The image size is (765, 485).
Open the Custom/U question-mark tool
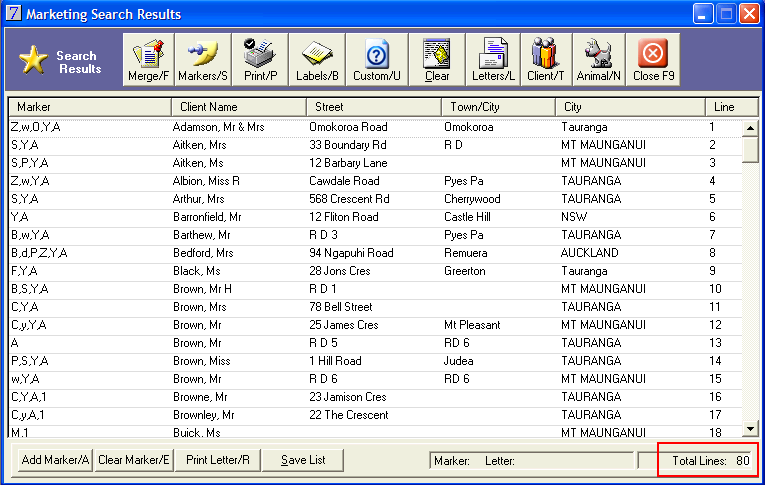[x=377, y=60]
